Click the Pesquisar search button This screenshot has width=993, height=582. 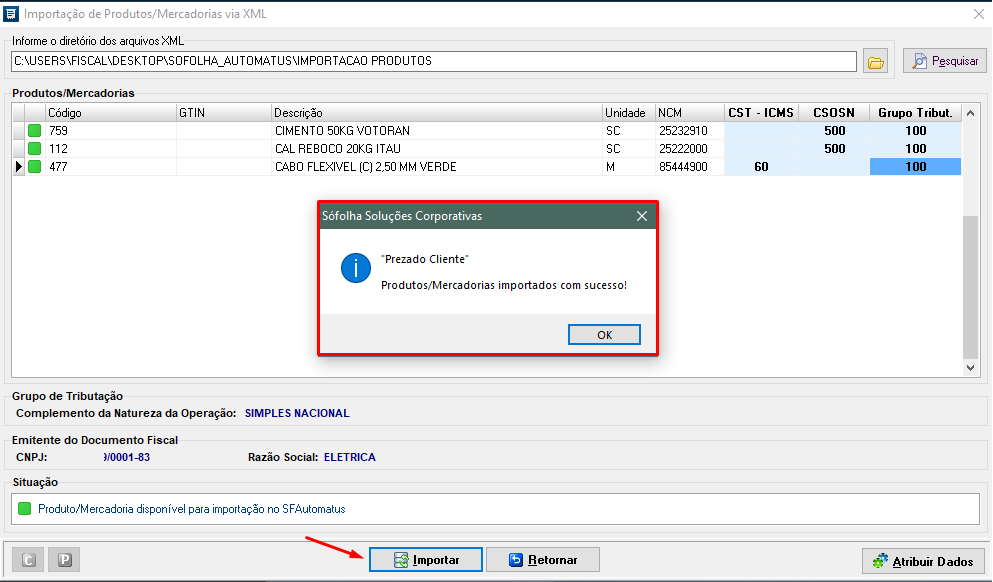tap(945, 61)
